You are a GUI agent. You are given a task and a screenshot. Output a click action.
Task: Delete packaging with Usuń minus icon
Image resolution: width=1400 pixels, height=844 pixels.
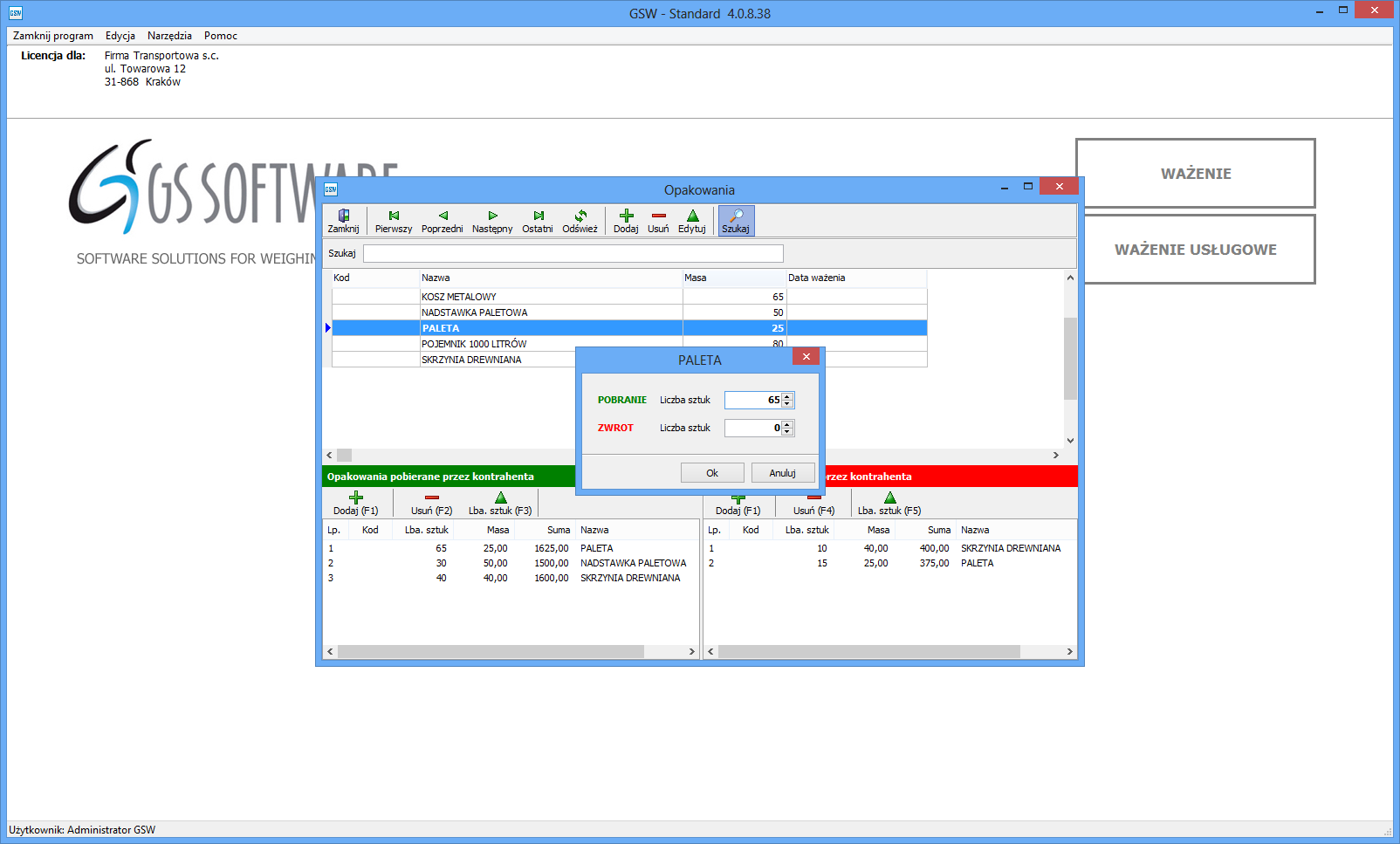(658, 221)
